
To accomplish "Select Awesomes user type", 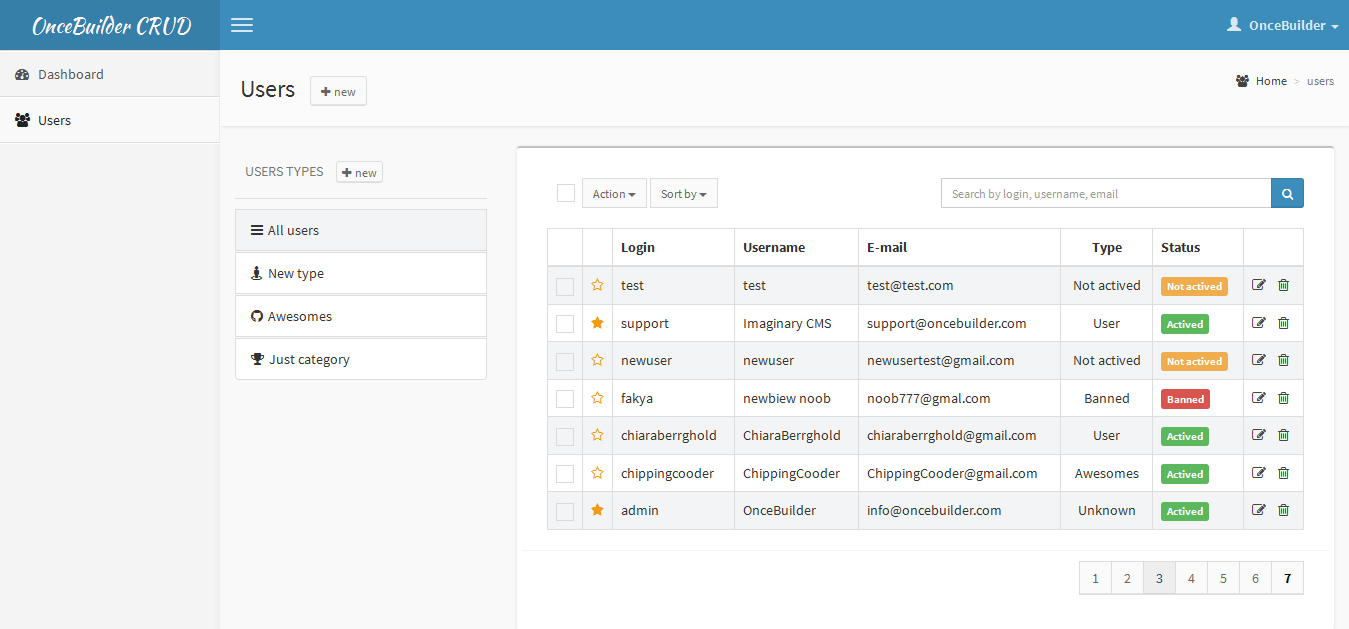I will [361, 316].
